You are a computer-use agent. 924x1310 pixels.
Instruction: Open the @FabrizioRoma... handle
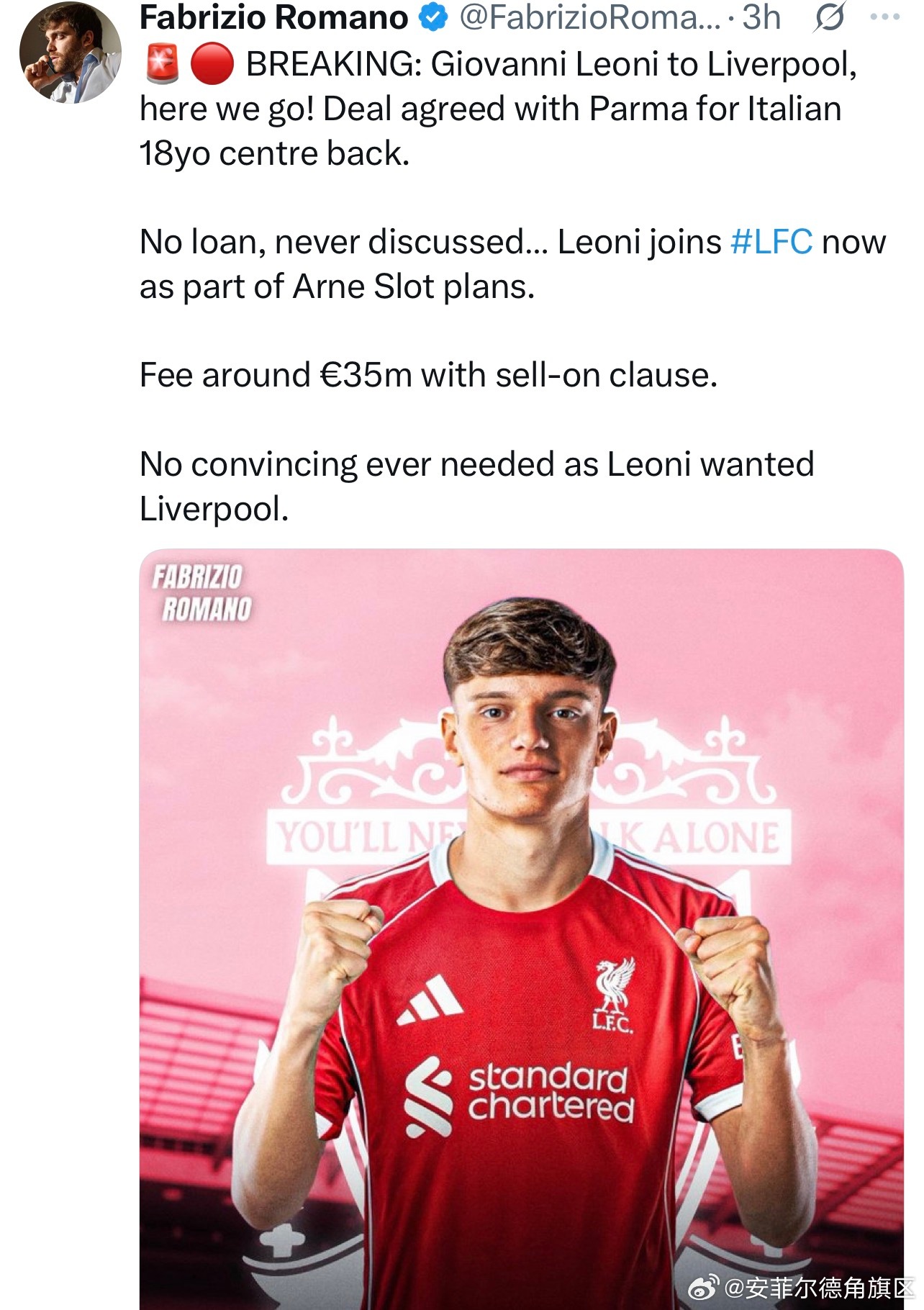tap(589, 17)
